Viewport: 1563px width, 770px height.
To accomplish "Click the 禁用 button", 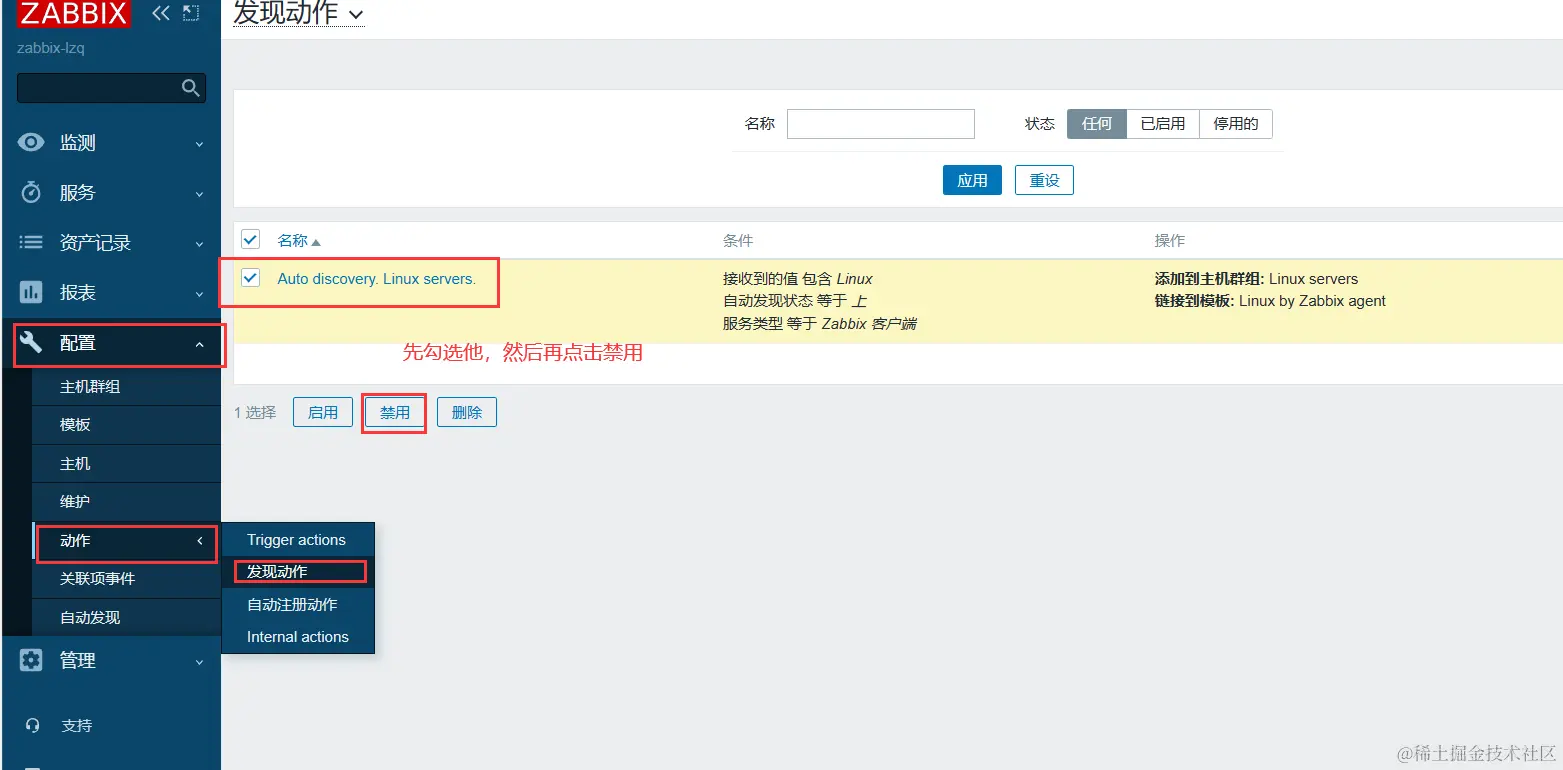I will point(395,412).
